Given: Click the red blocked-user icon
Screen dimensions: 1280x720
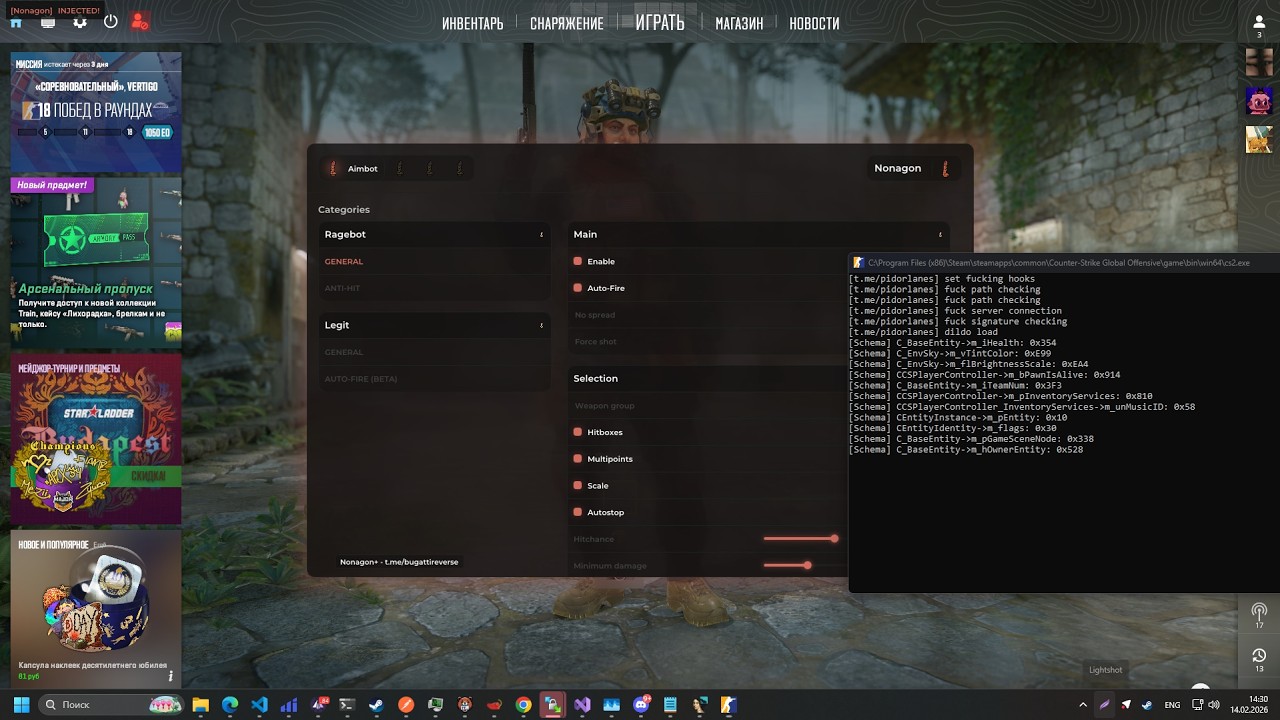Looking at the screenshot, I should (140, 21).
